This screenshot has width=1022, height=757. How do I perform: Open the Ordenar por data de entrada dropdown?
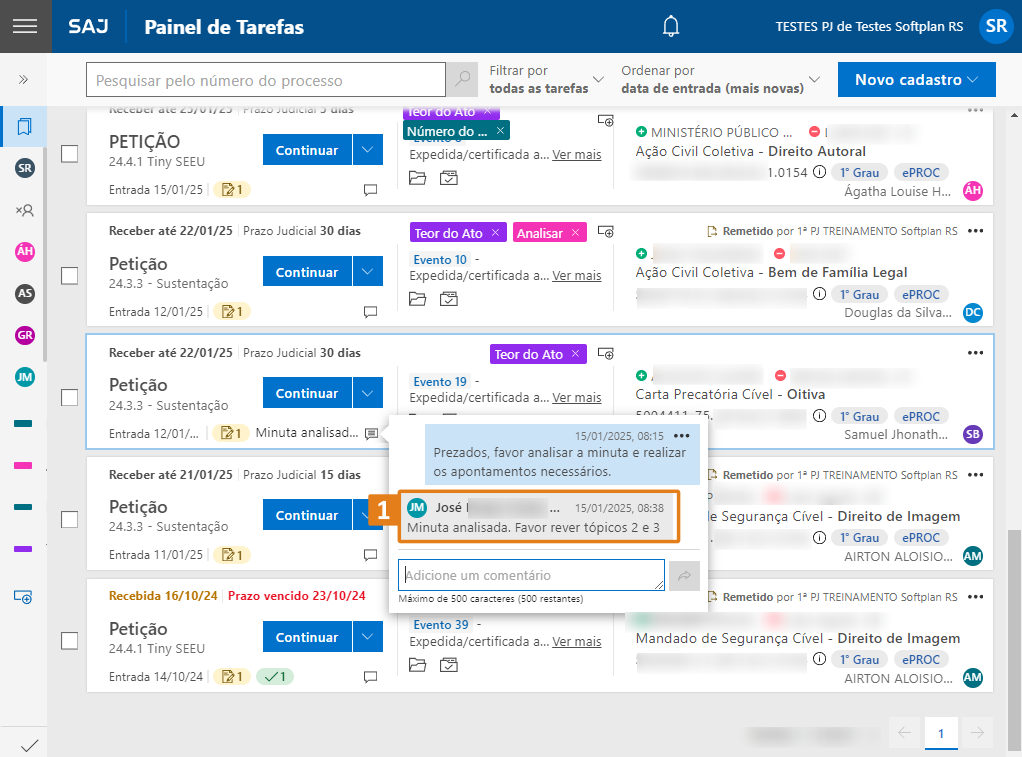click(721, 80)
